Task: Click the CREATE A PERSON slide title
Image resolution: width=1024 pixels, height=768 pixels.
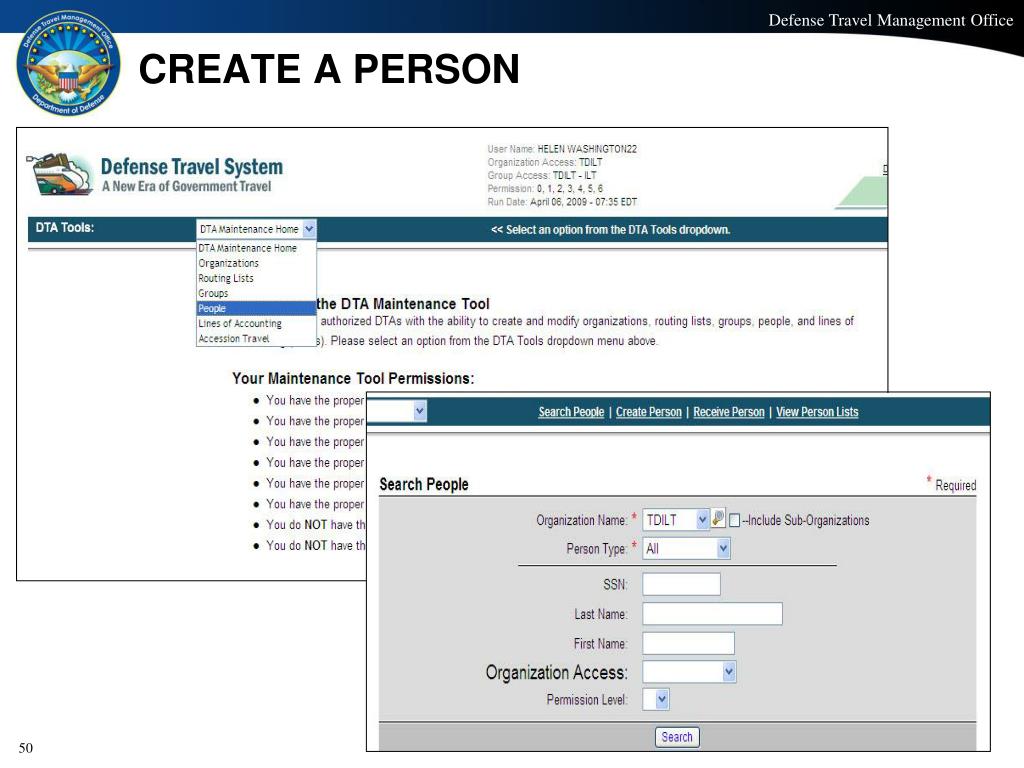Action: coord(329,69)
